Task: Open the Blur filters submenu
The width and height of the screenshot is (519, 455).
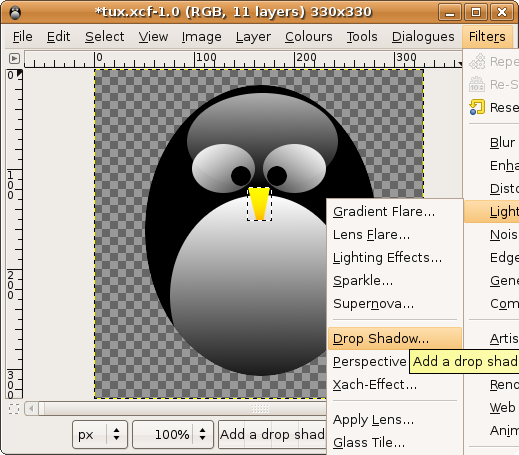Action: (x=492, y=143)
